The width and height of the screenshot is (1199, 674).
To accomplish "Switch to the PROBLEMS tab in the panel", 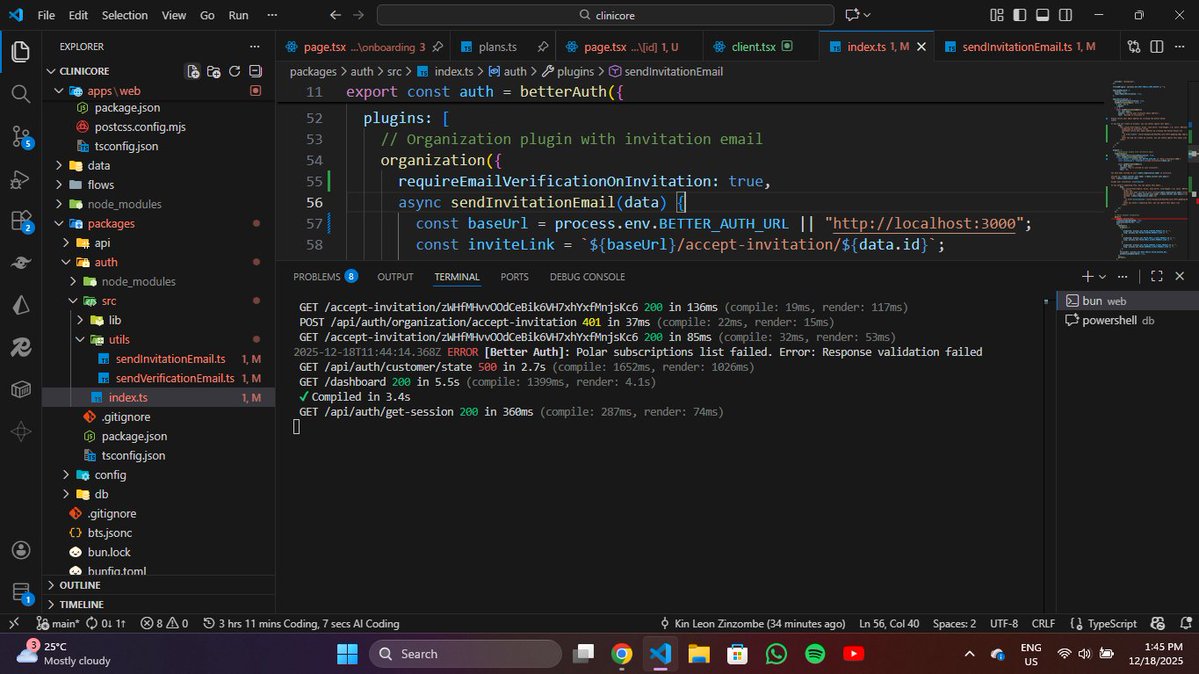I will (x=318, y=276).
